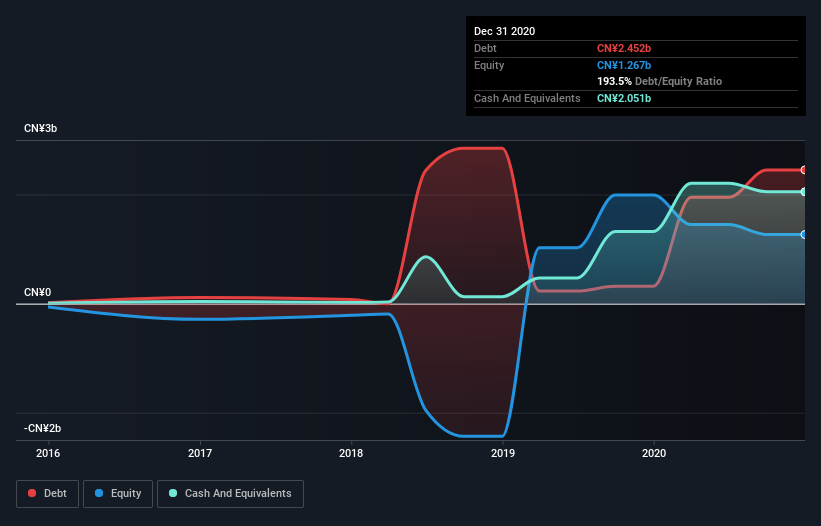The height and width of the screenshot is (526, 821).
Task: Click the 2019 x-axis label
Action: (x=503, y=453)
